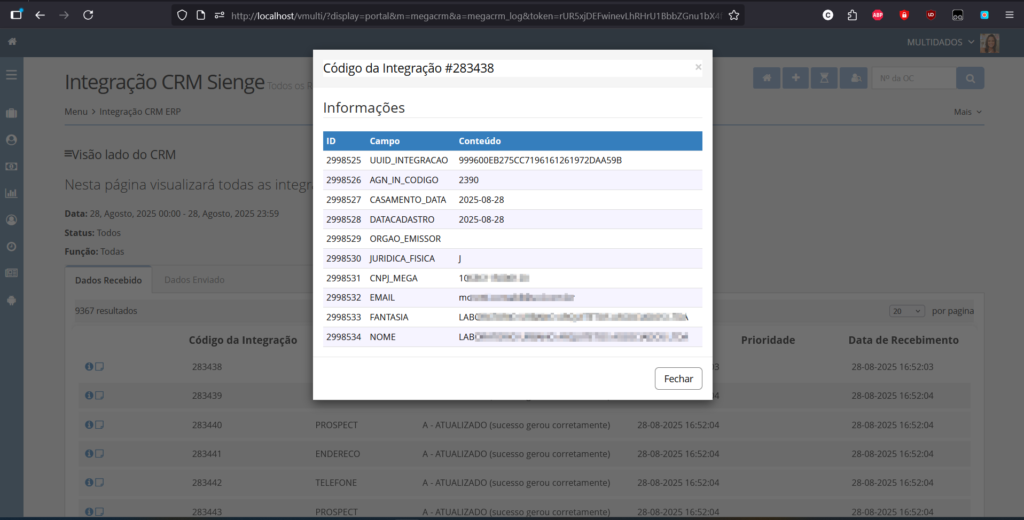Click the magnifier search button
Screen dimensions: 1024x520
pos(969,79)
